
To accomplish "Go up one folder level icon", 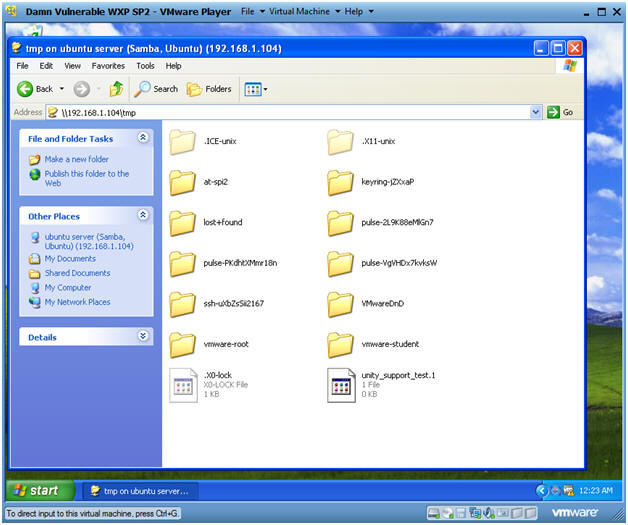I will click(x=117, y=89).
